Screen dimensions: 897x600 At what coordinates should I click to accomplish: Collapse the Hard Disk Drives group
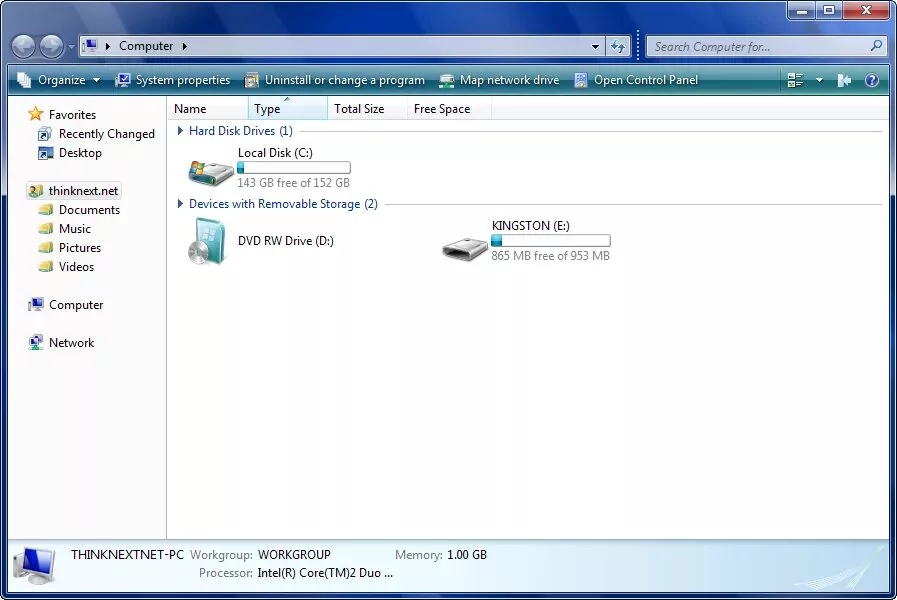(x=181, y=131)
